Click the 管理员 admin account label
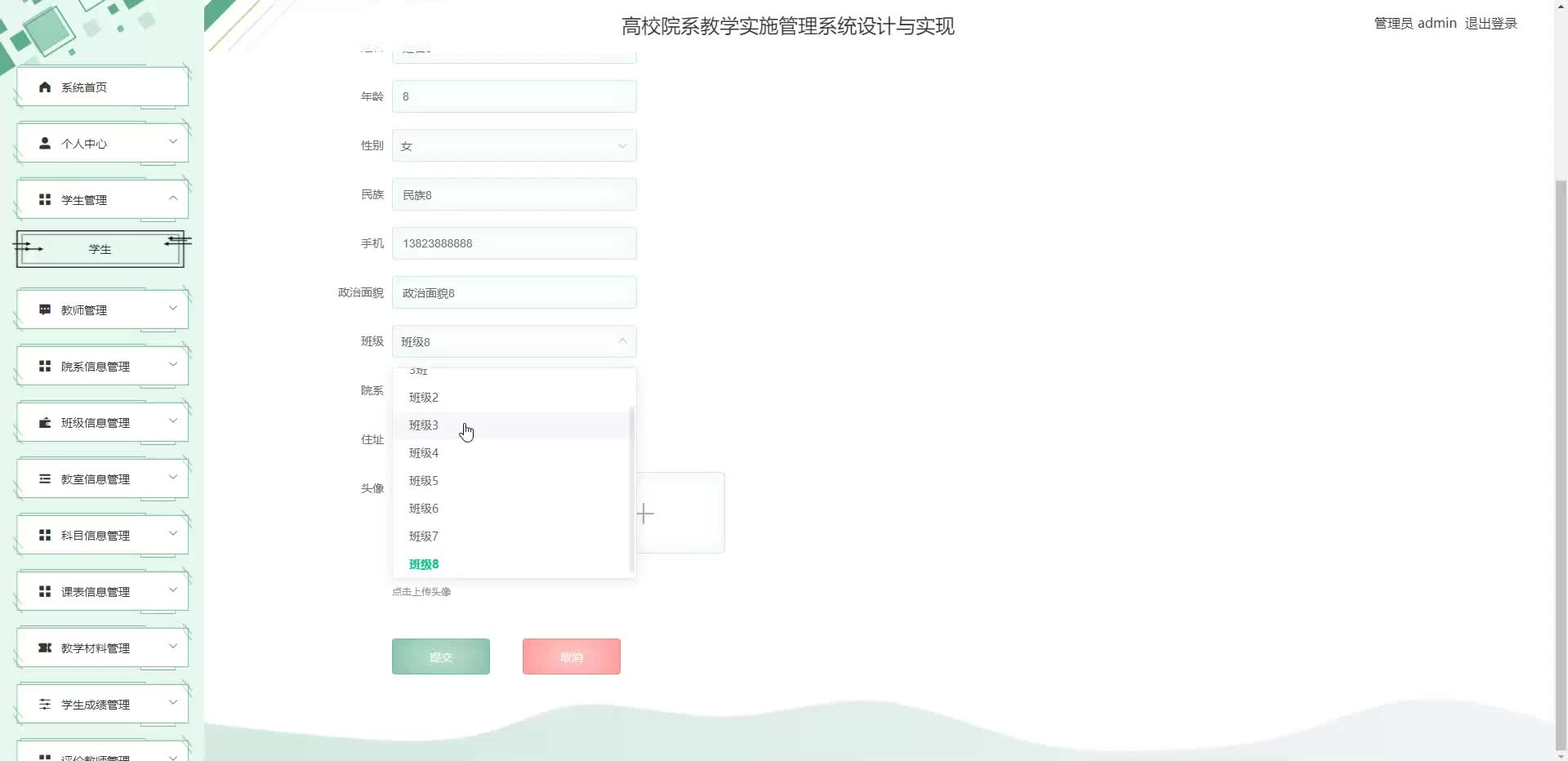Image resolution: width=1568 pixels, height=761 pixels. pyautogui.click(x=1415, y=24)
